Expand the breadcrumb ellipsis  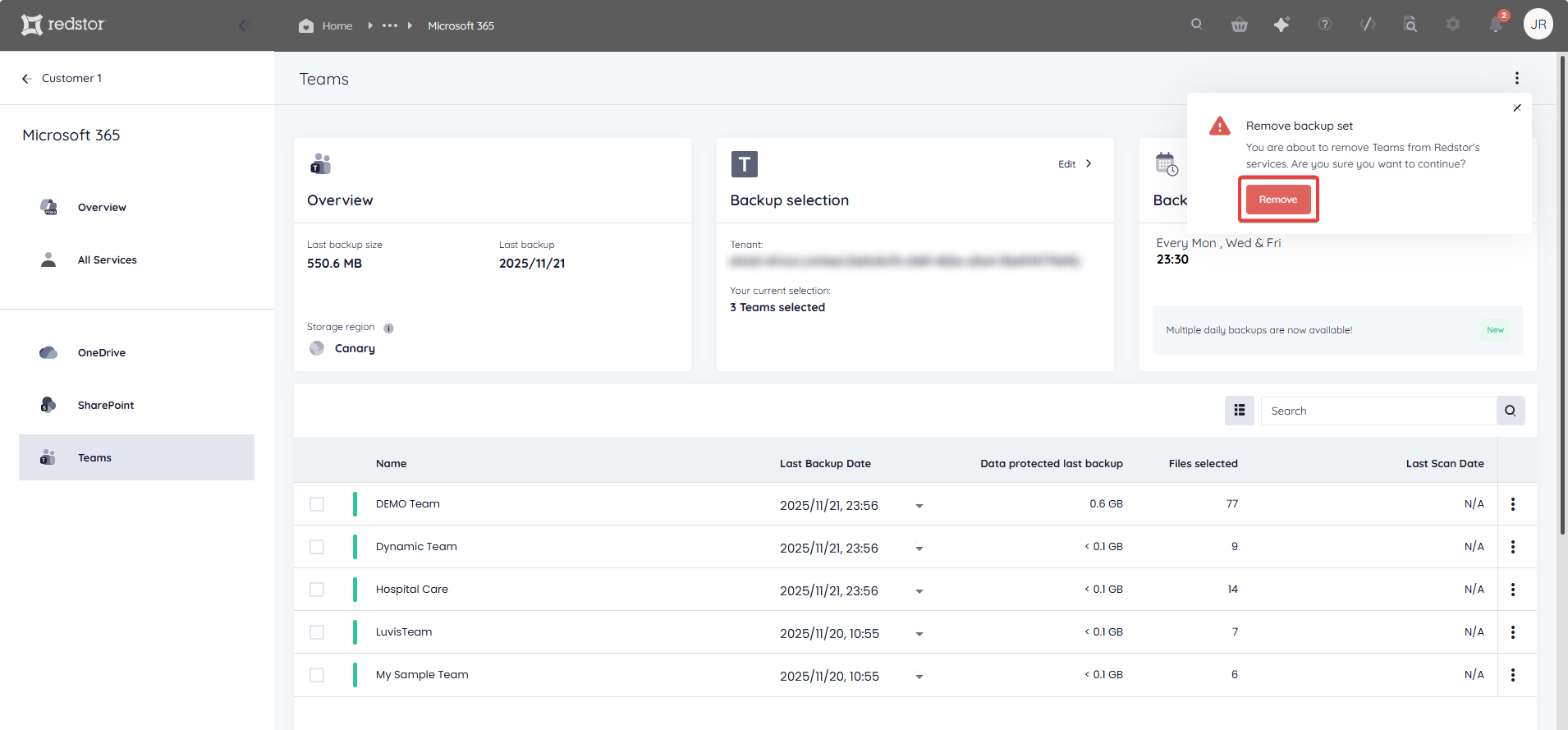(390, 25)
